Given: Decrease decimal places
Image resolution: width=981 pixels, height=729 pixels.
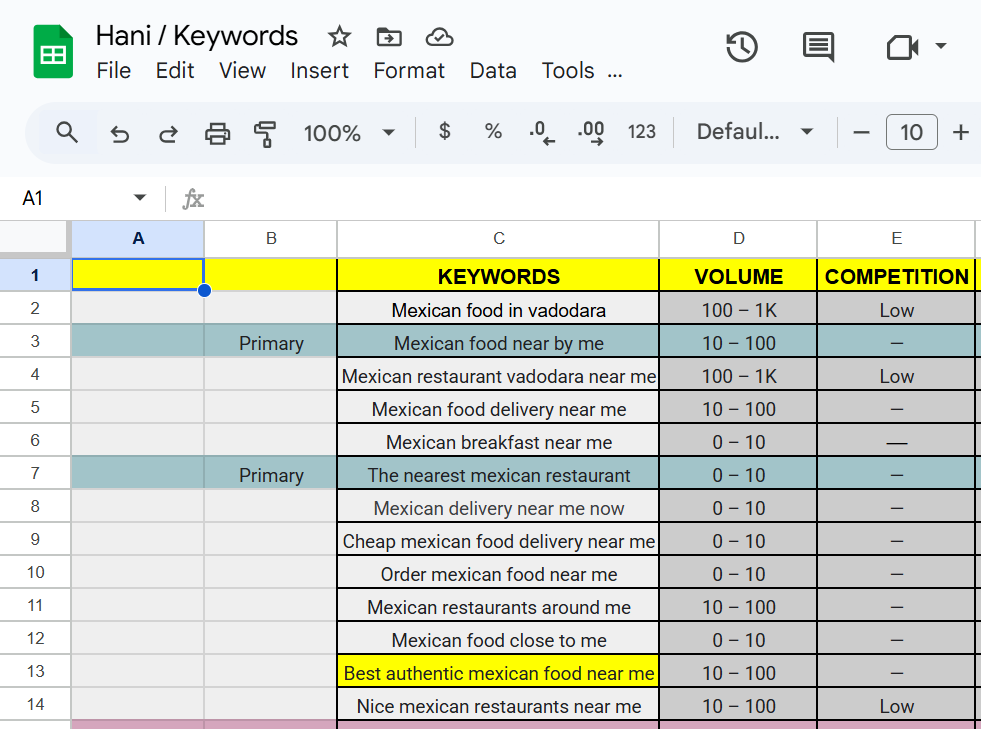Looking at the screenshot, I should [541, 131].
